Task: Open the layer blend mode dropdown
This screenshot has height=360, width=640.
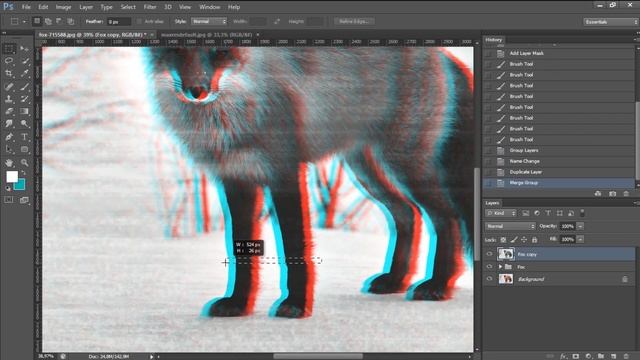Action: (510, 226)
